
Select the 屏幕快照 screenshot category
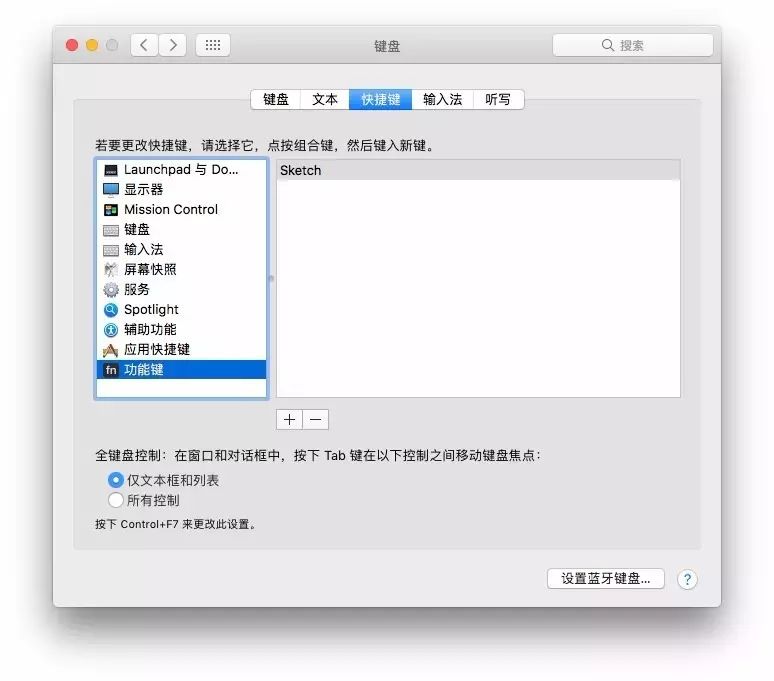click(182, 269)
